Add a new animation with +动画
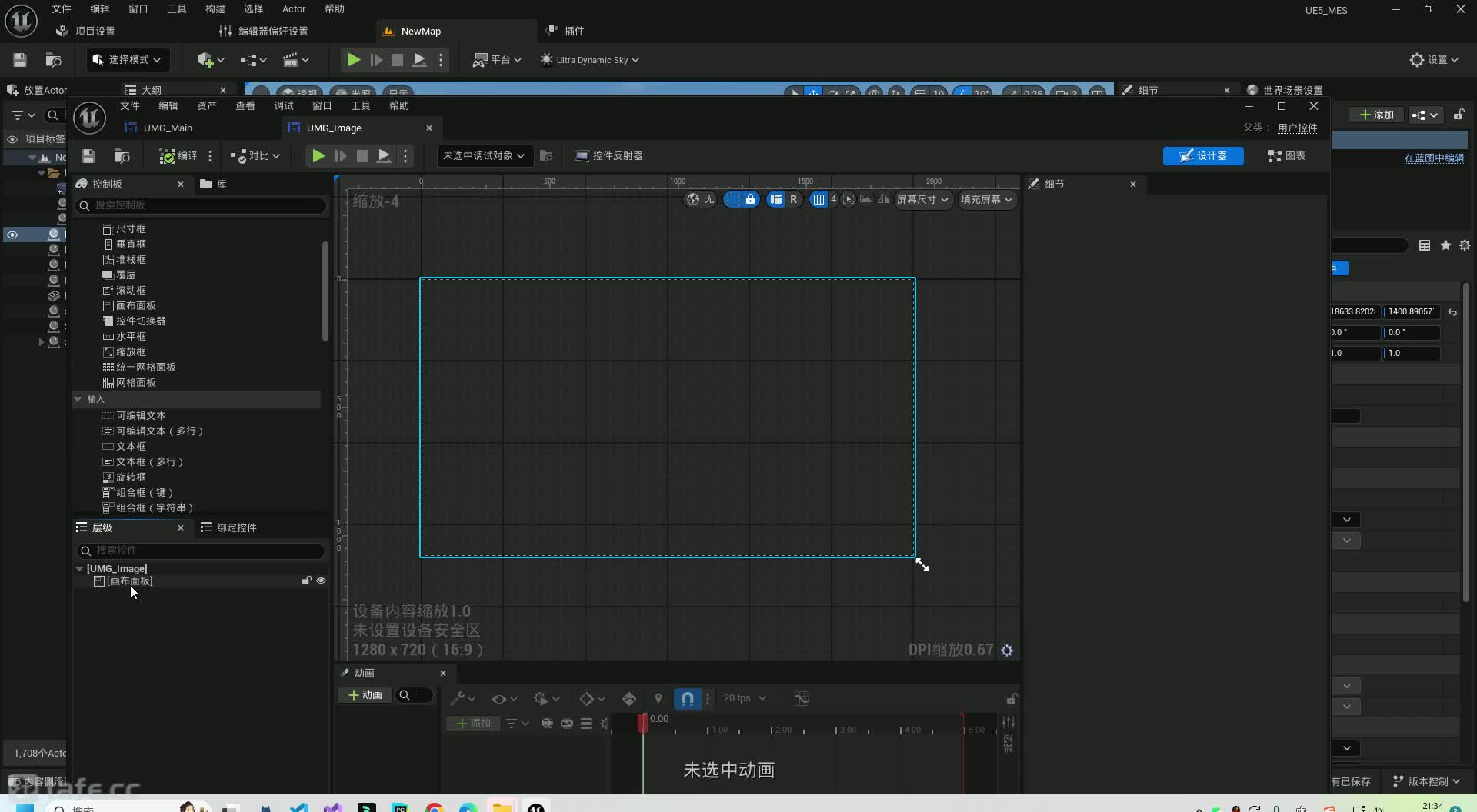The image size is (1477, 812). point(365,695)
